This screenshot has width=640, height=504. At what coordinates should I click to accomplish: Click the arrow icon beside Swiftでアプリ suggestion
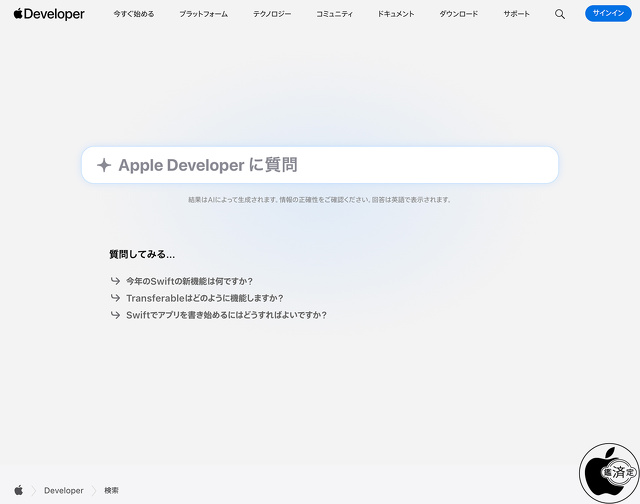115,315
